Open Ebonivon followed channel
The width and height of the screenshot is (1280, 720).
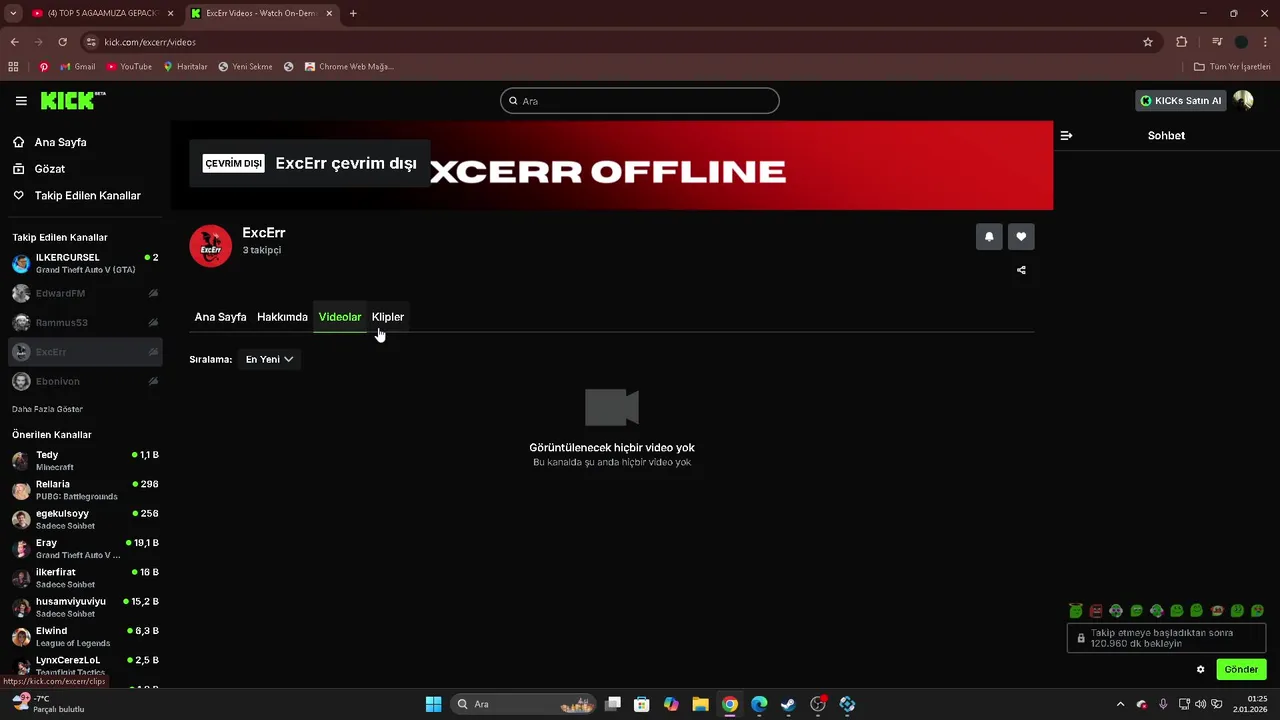(85, 382)
